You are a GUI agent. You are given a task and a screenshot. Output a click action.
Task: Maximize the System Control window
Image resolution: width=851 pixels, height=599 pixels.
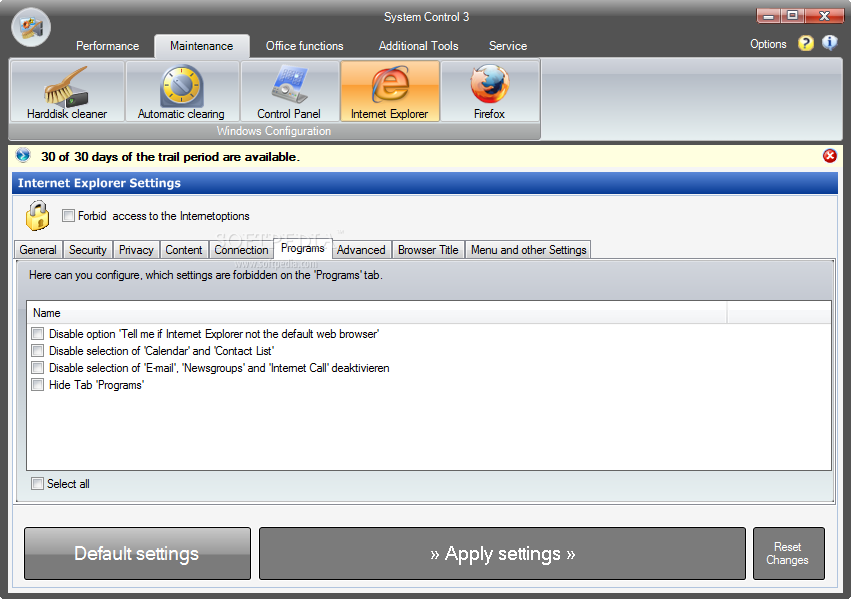point(792,16)
